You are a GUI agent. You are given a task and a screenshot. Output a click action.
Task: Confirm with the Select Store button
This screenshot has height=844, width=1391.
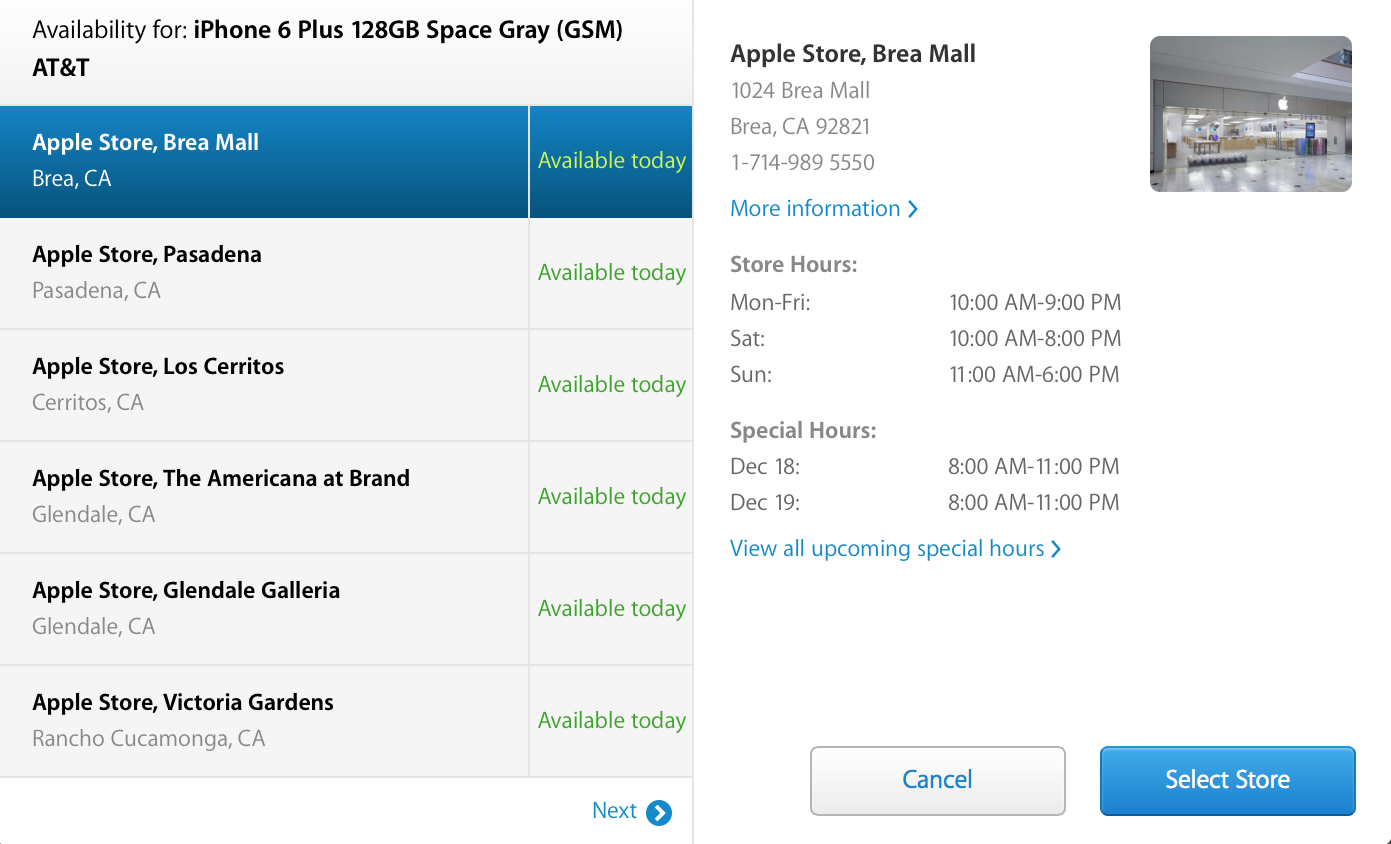click(x=1228, y=780)
